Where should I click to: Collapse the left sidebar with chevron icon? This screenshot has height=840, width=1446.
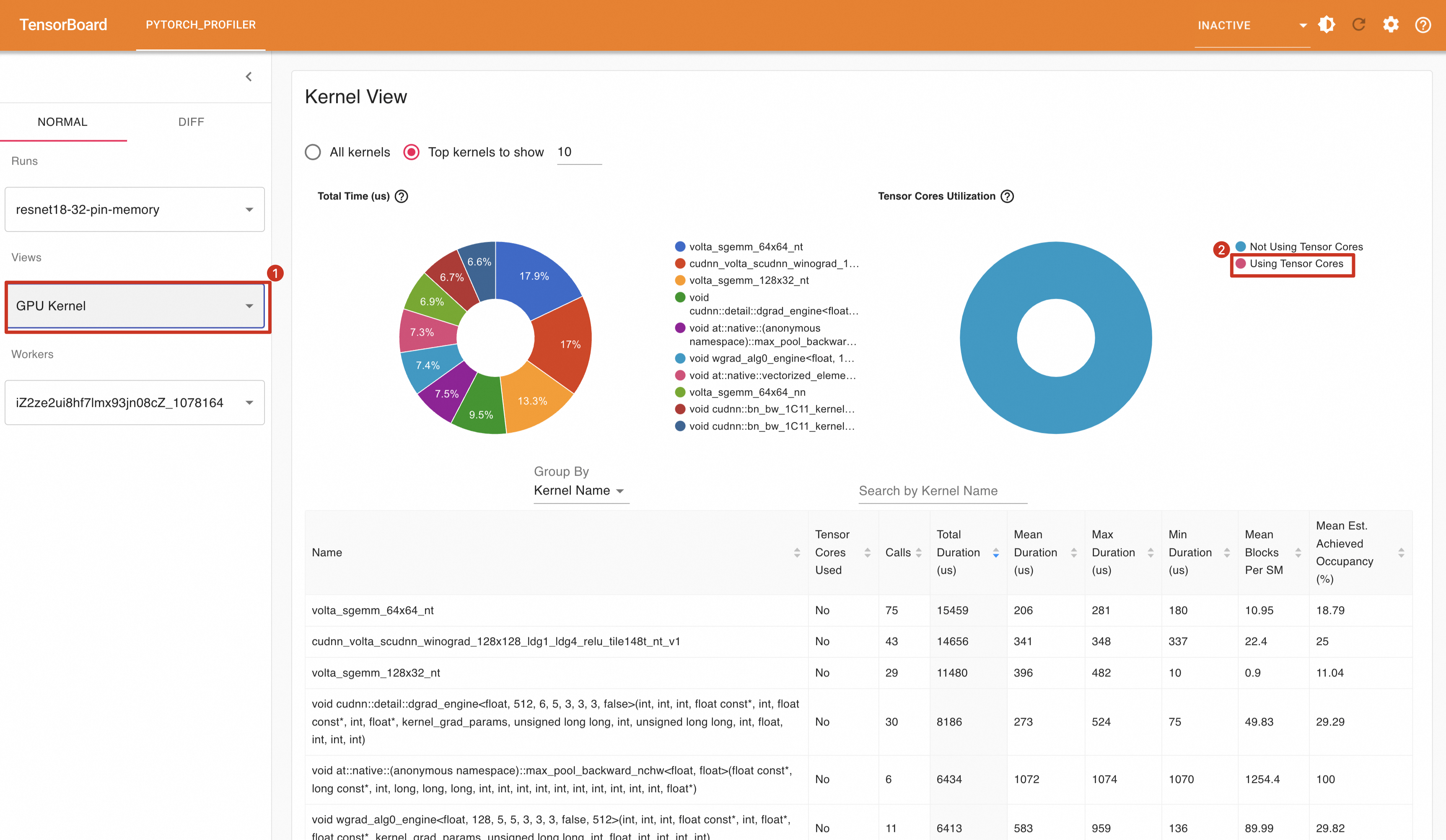click(249, 76)
